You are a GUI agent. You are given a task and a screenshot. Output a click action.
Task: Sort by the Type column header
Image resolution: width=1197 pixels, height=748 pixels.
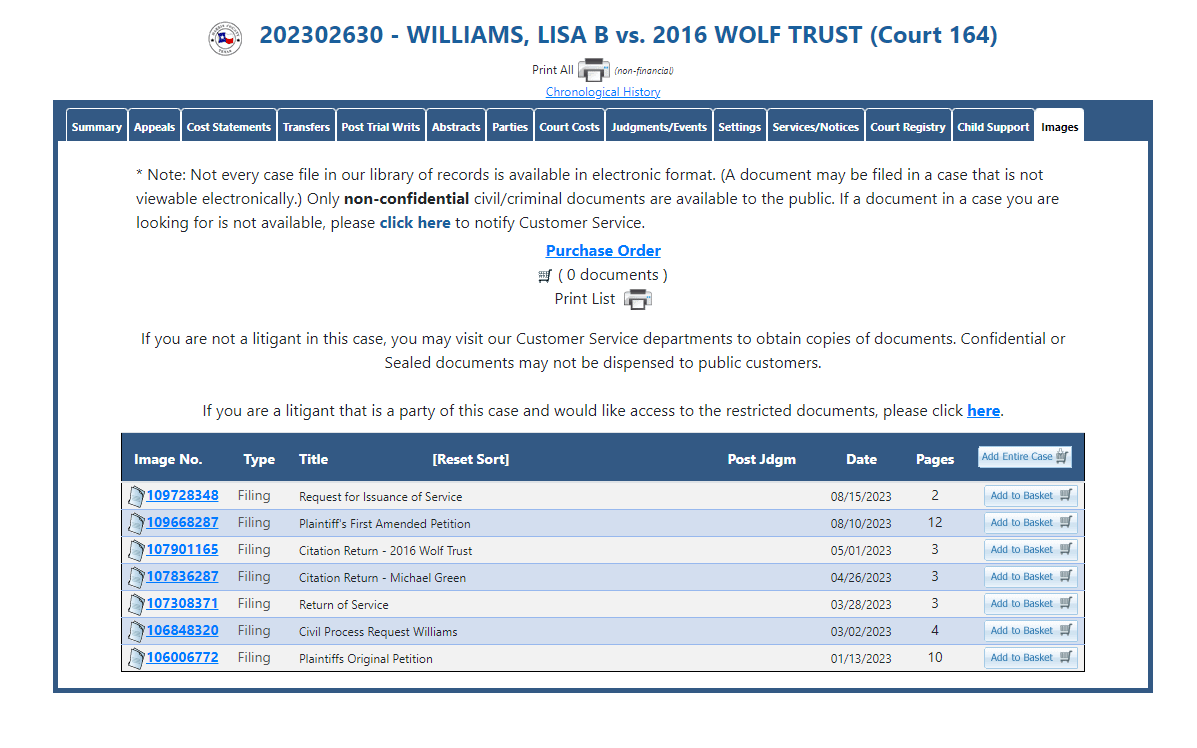coord(260,459)
